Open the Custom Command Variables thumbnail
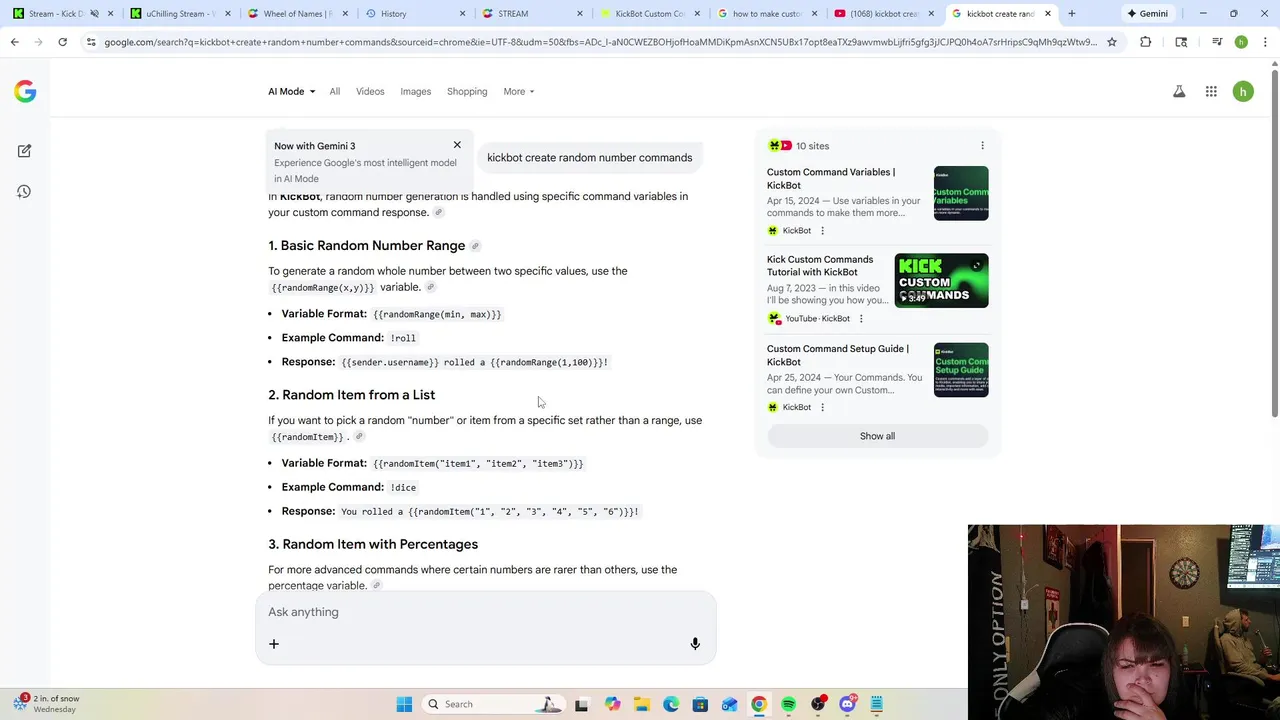Viewport: 1280px width, 720px height. [x=961, y=193]
